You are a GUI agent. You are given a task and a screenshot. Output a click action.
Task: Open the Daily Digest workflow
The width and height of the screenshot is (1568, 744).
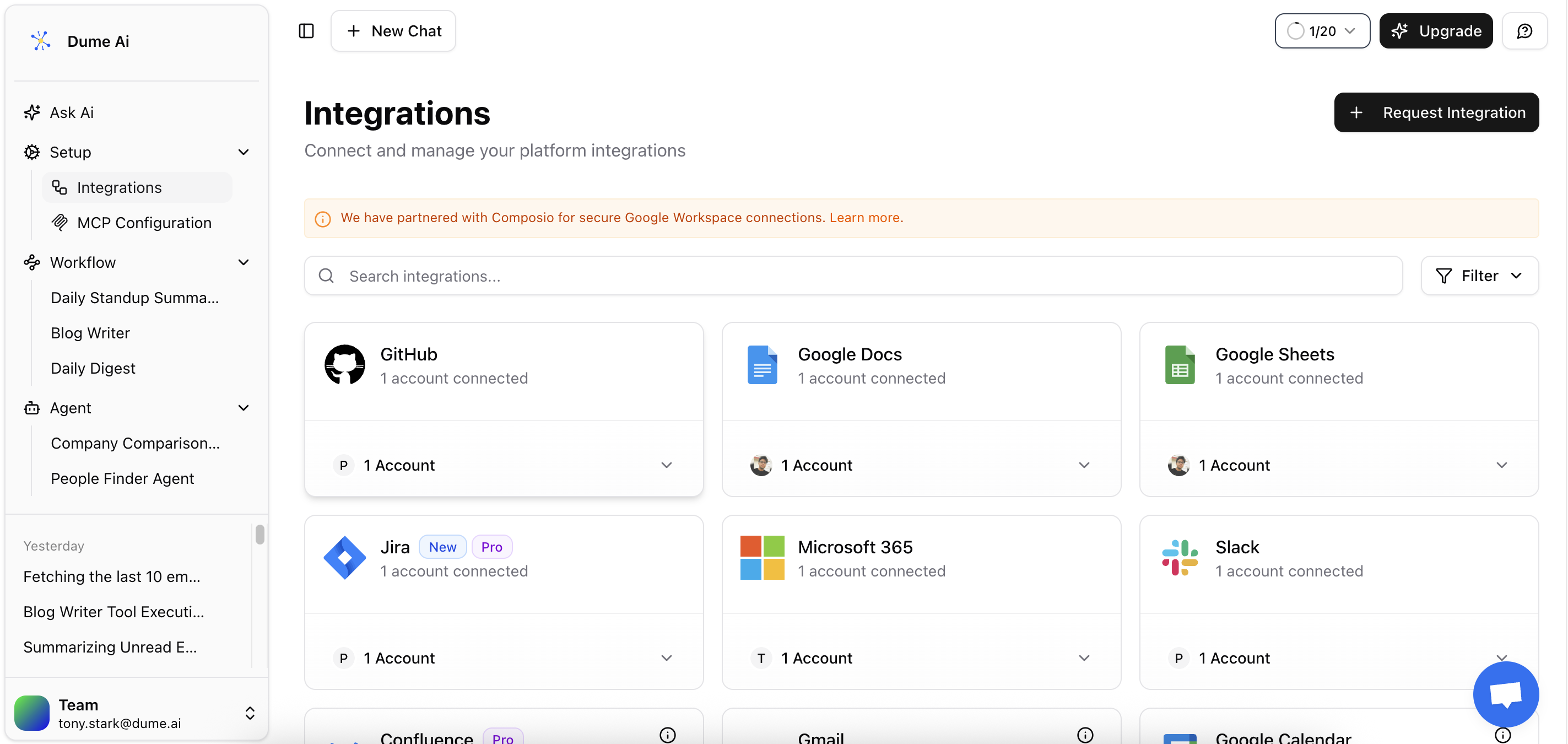[93, 368]
